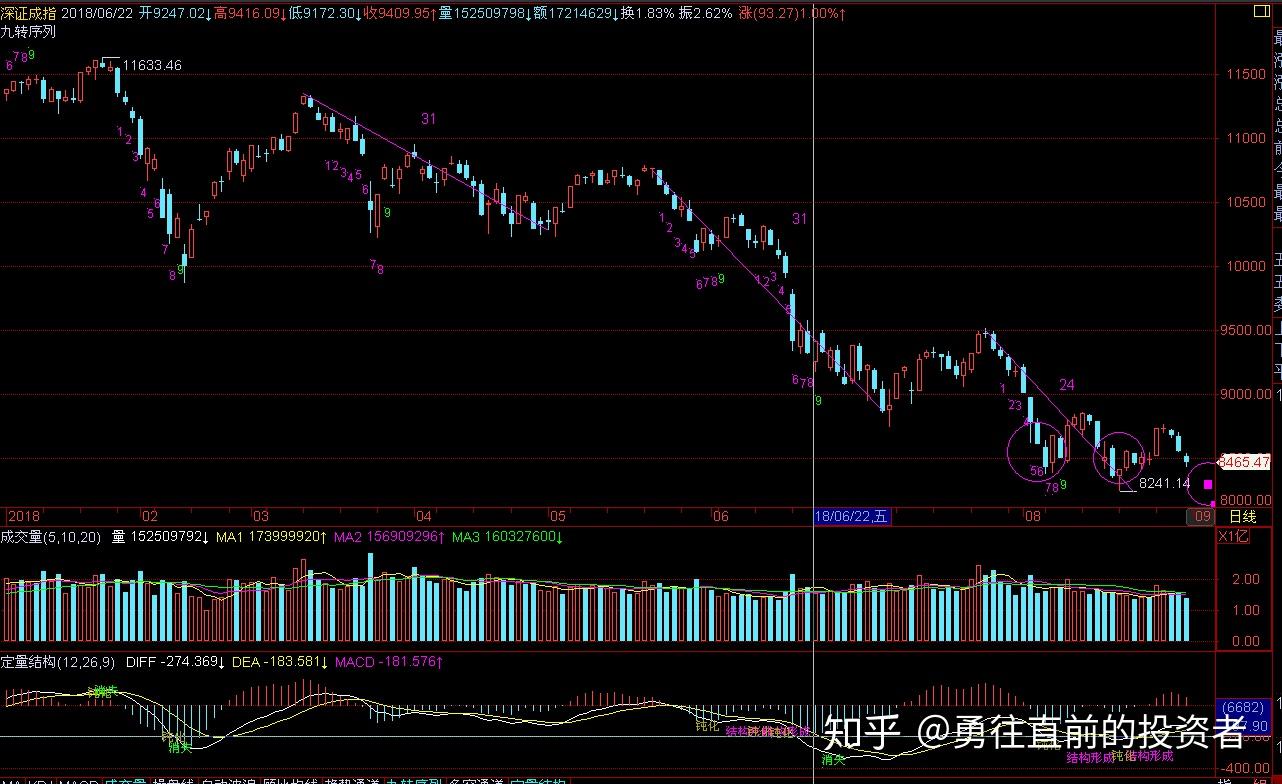Click the highlighted 8465.47 current price tag
Image resolution: width=1282 pixels, height=784 pixels.
[x=1244, y=463]
